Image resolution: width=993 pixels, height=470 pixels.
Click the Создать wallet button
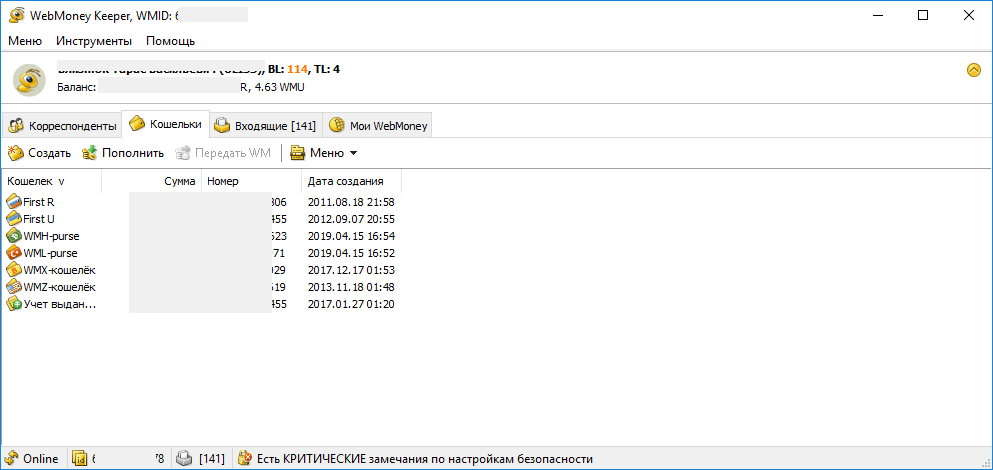[x=40, y=153]
